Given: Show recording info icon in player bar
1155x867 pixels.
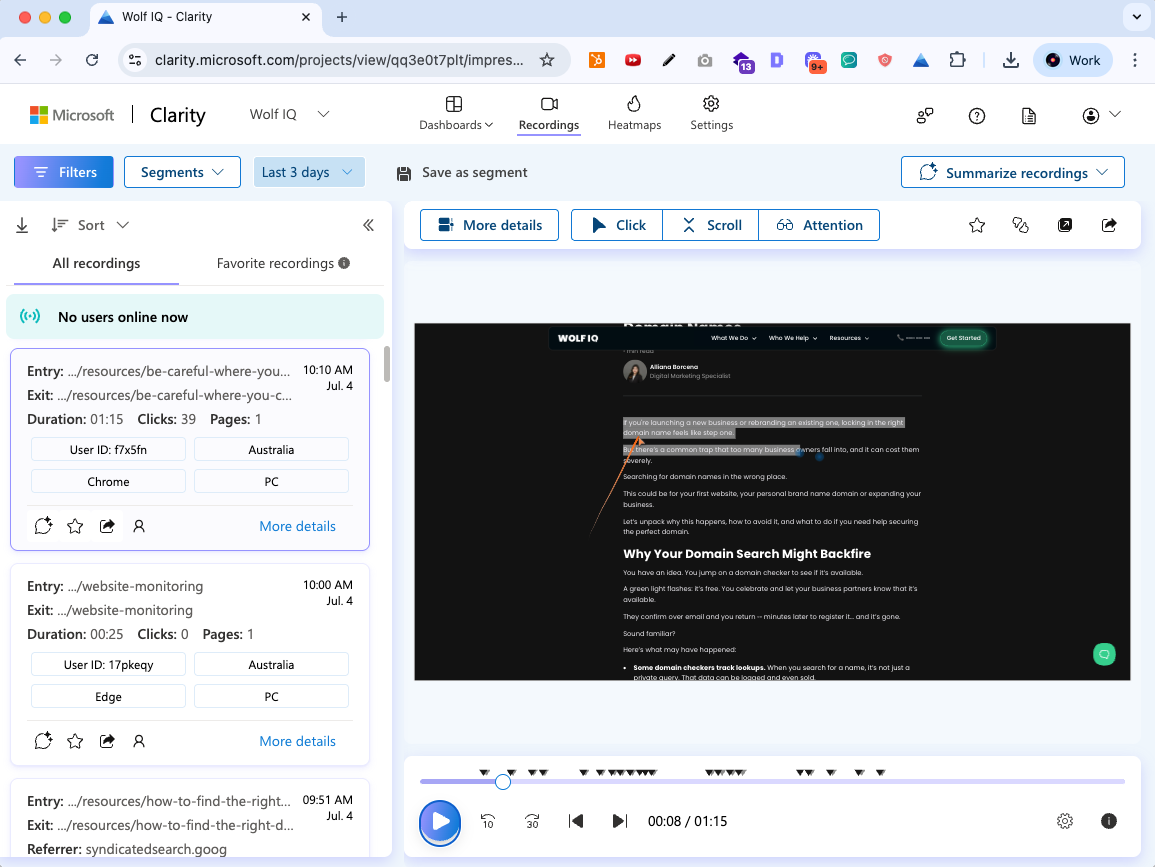Looking at the screenshot, I should [x=1109, y=821].
